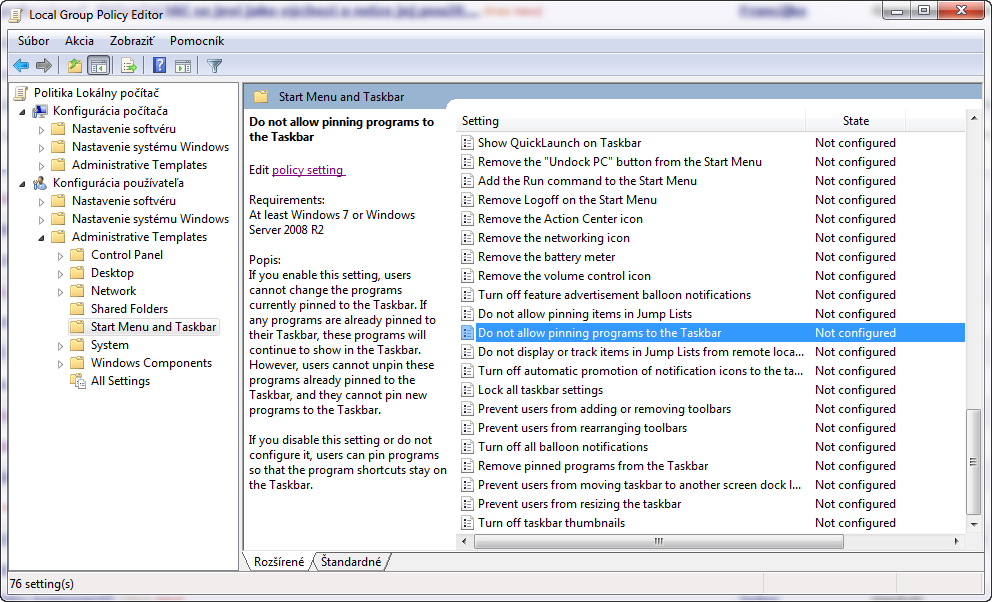
Task: Click the All Settings icon in the tree
Action: pos(78,381)
